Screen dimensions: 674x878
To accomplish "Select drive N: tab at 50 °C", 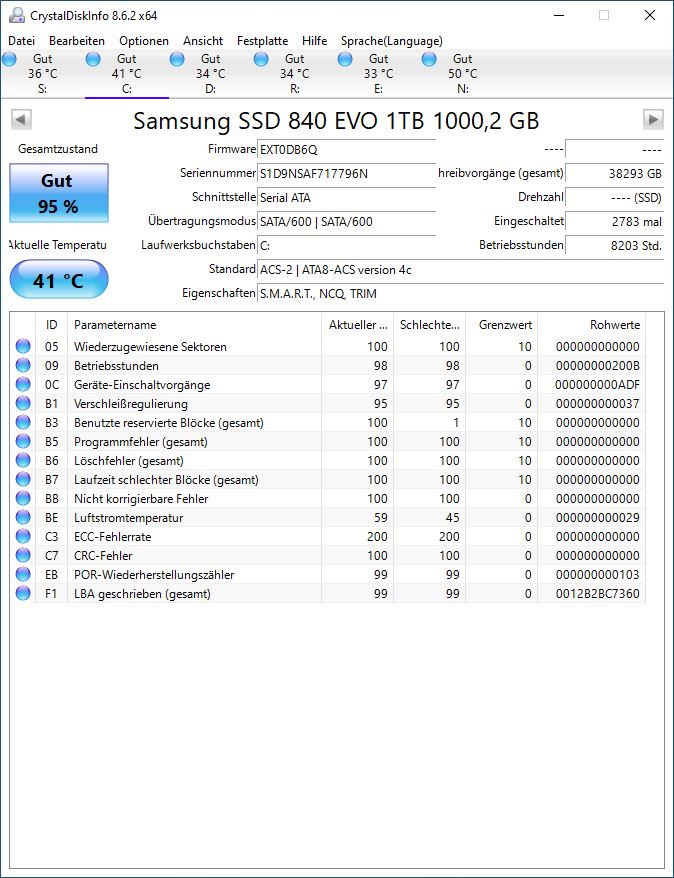I will pos(462,73).
